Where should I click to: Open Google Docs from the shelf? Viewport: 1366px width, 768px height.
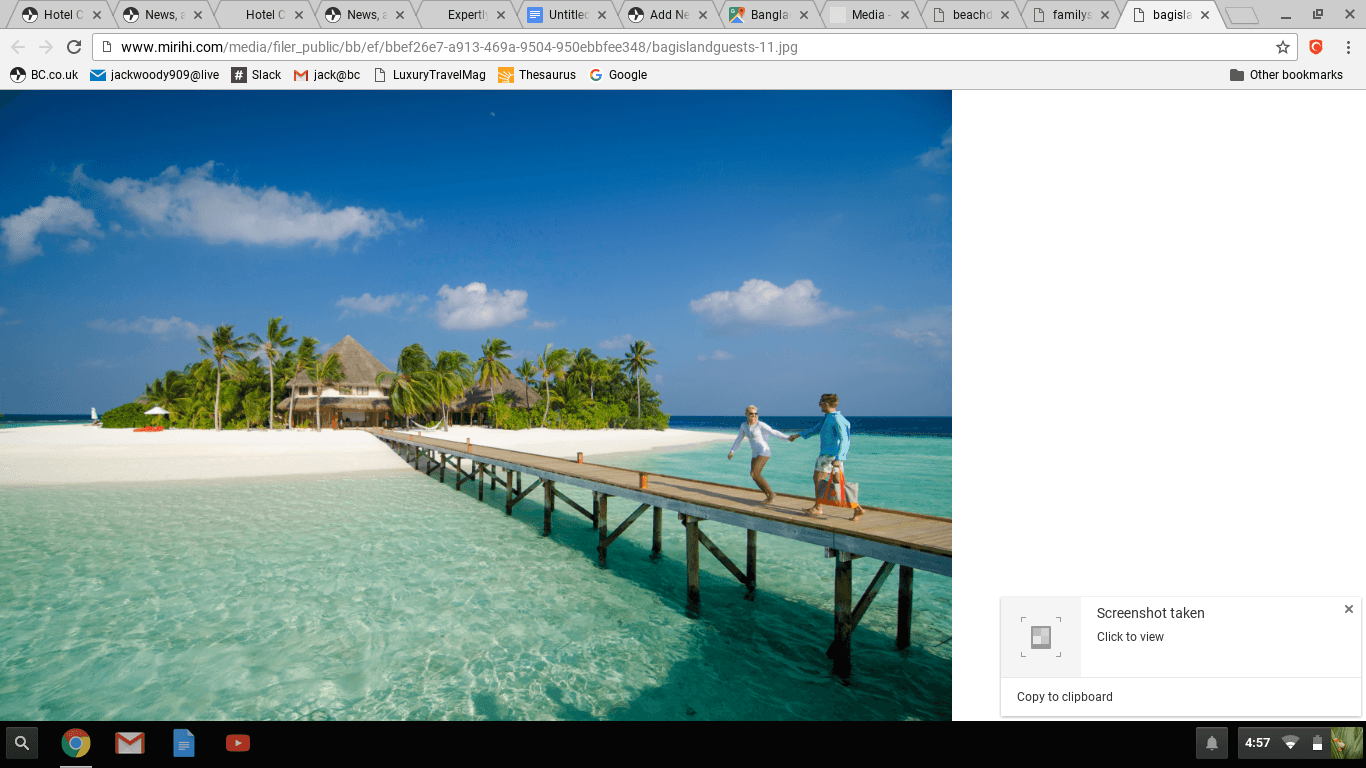point(184,743)
